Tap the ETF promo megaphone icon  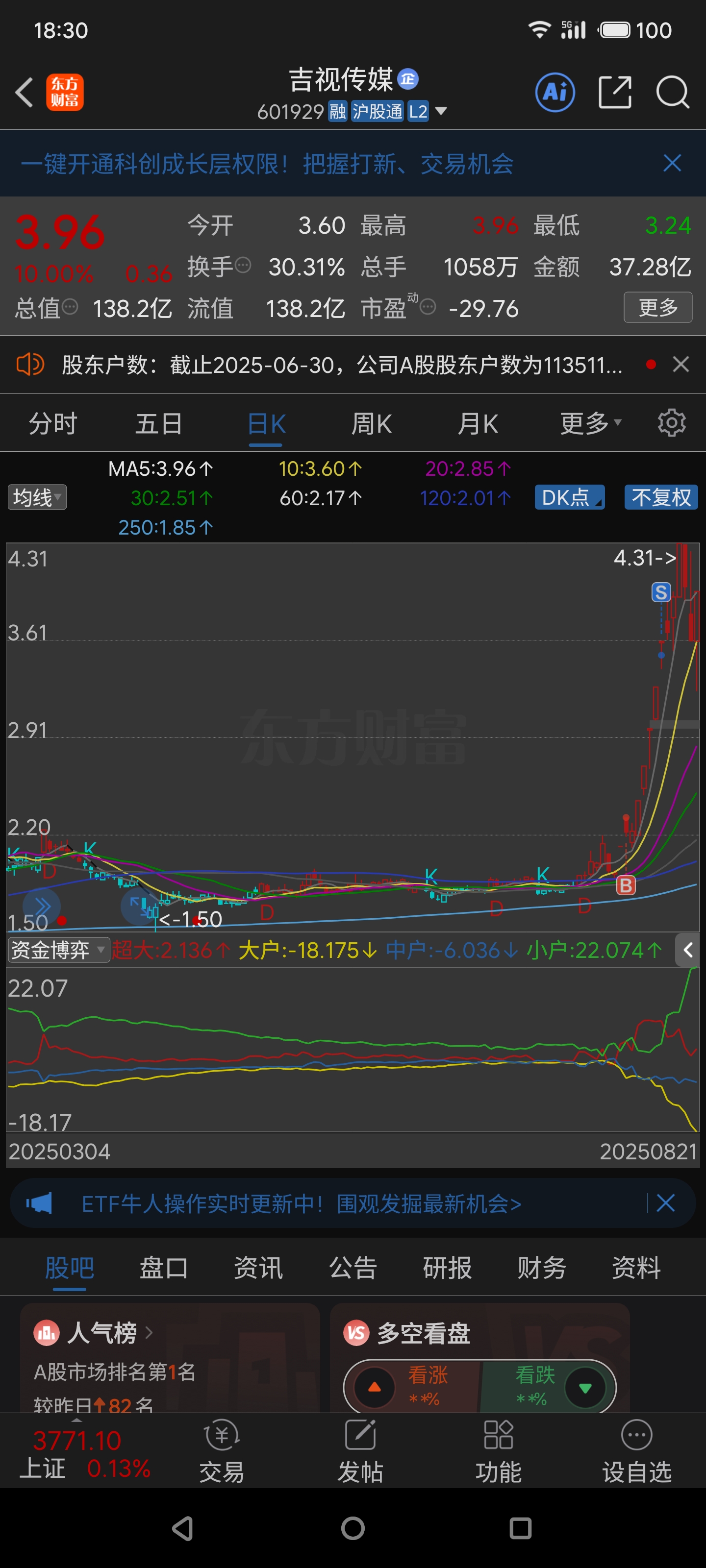pyautogui.click(x=39, y=1203)
